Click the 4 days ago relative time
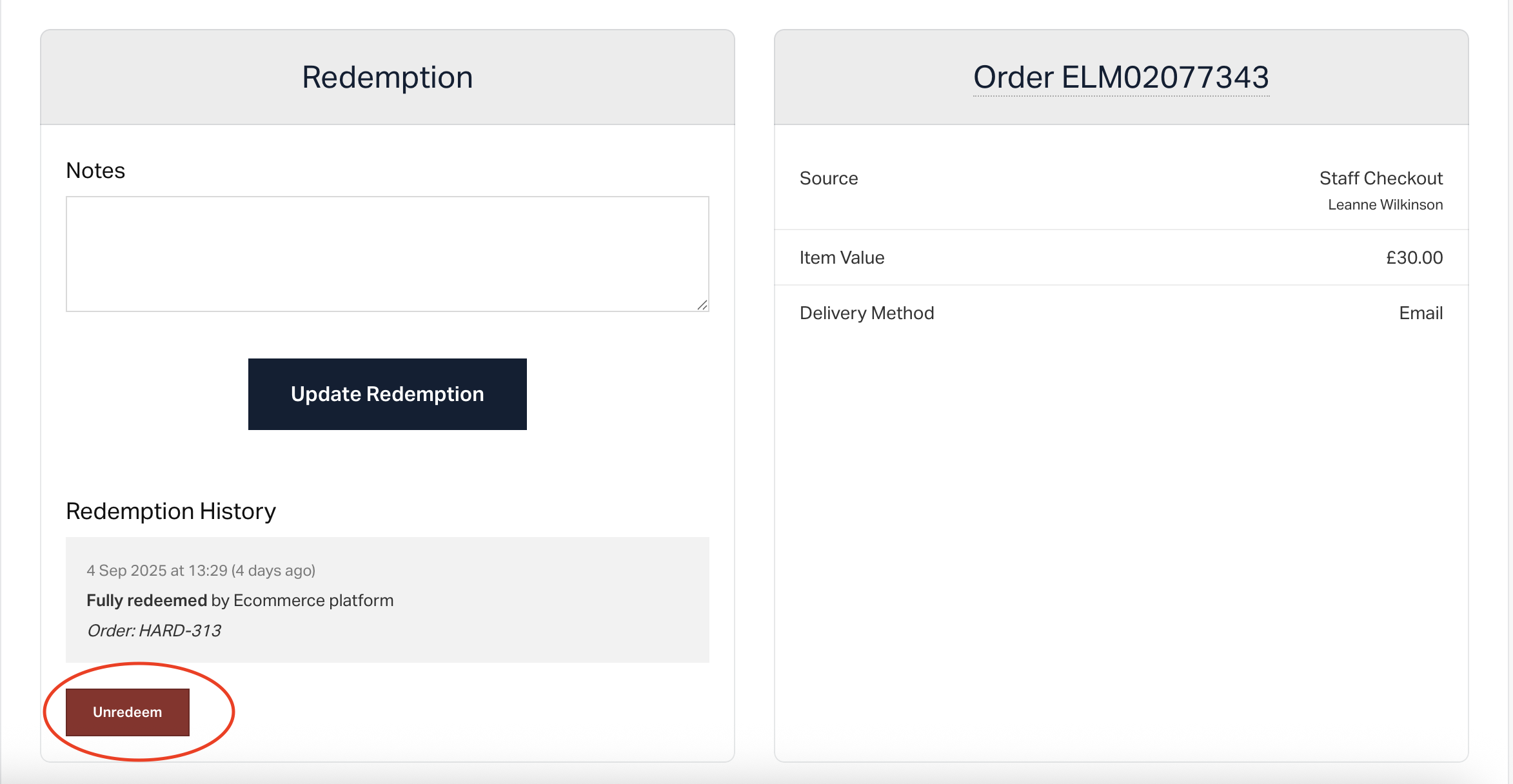This screenshot has width=1513, height=784. tap(273, 571)
